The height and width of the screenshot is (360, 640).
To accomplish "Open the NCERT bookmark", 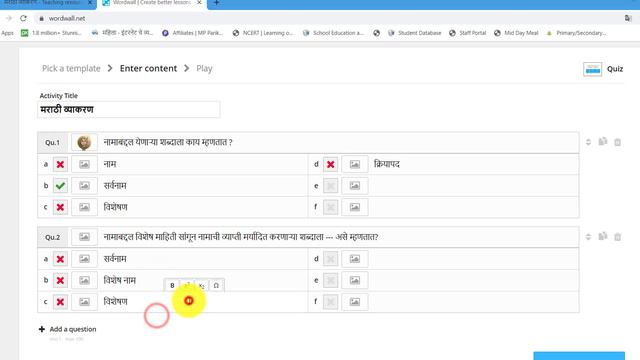I will click(x=263, y=33).
